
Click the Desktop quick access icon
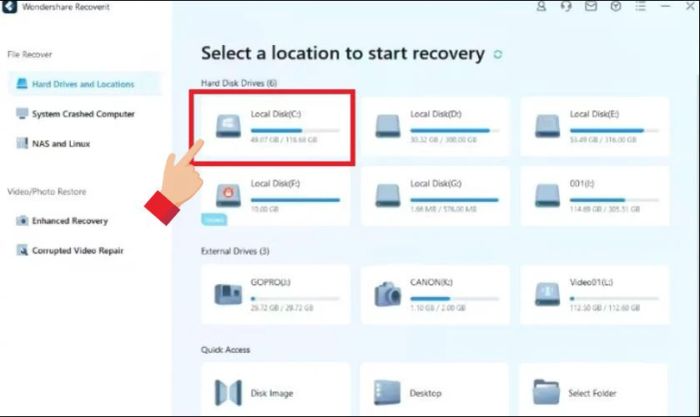tap(387, 392)
